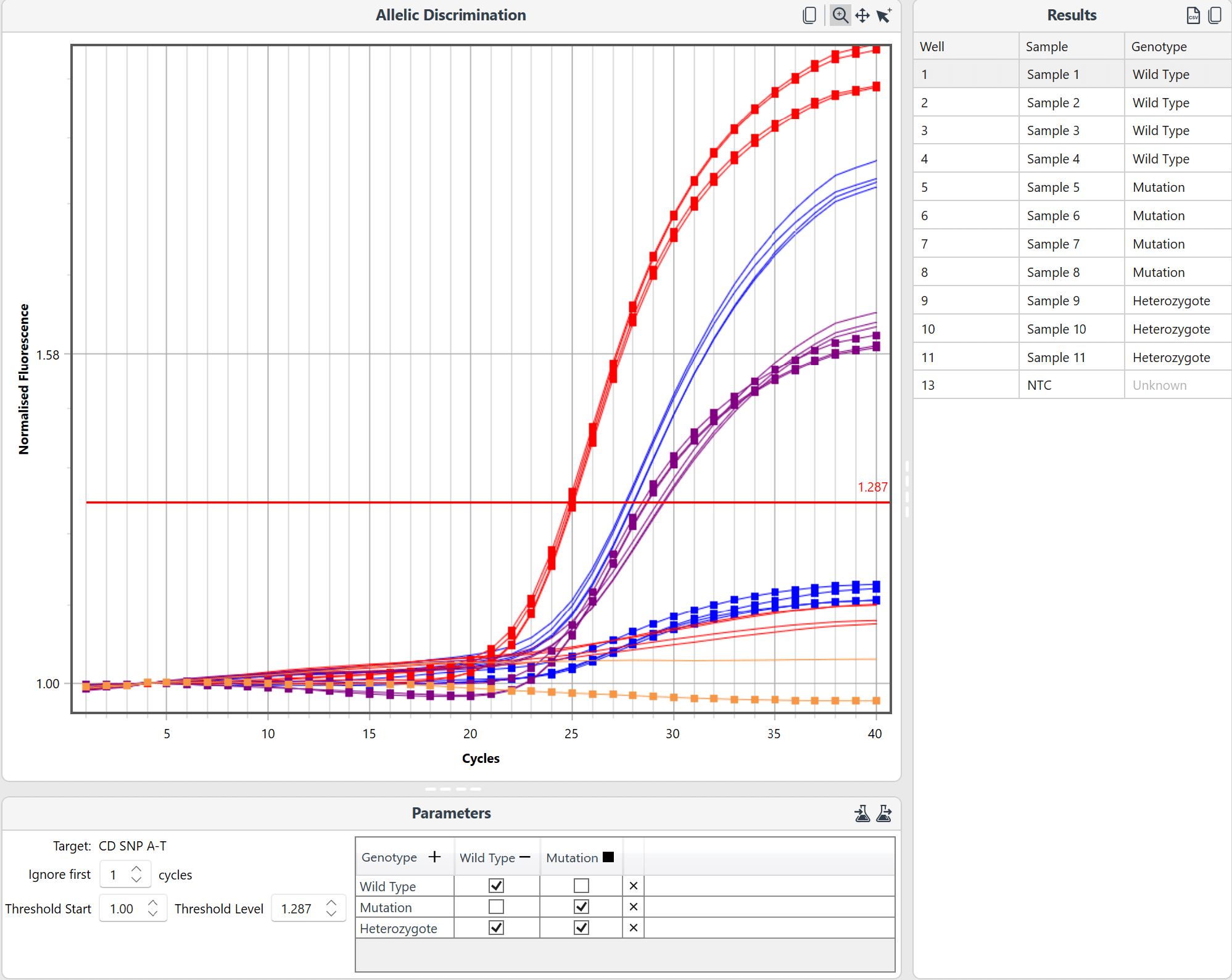1232x980 pixels.
Task: Select the NTC row in Results
Action: (1040, 385)
